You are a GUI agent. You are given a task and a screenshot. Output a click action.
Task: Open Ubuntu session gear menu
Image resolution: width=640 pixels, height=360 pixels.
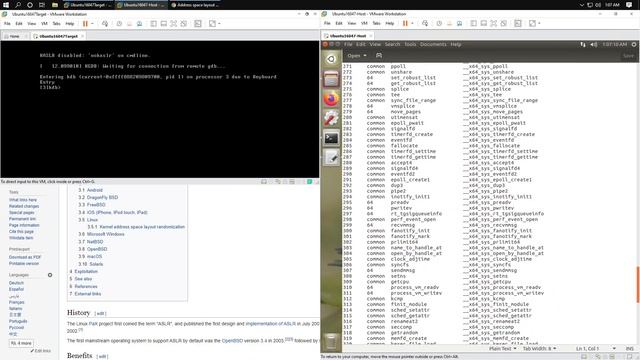coord(634,44)
